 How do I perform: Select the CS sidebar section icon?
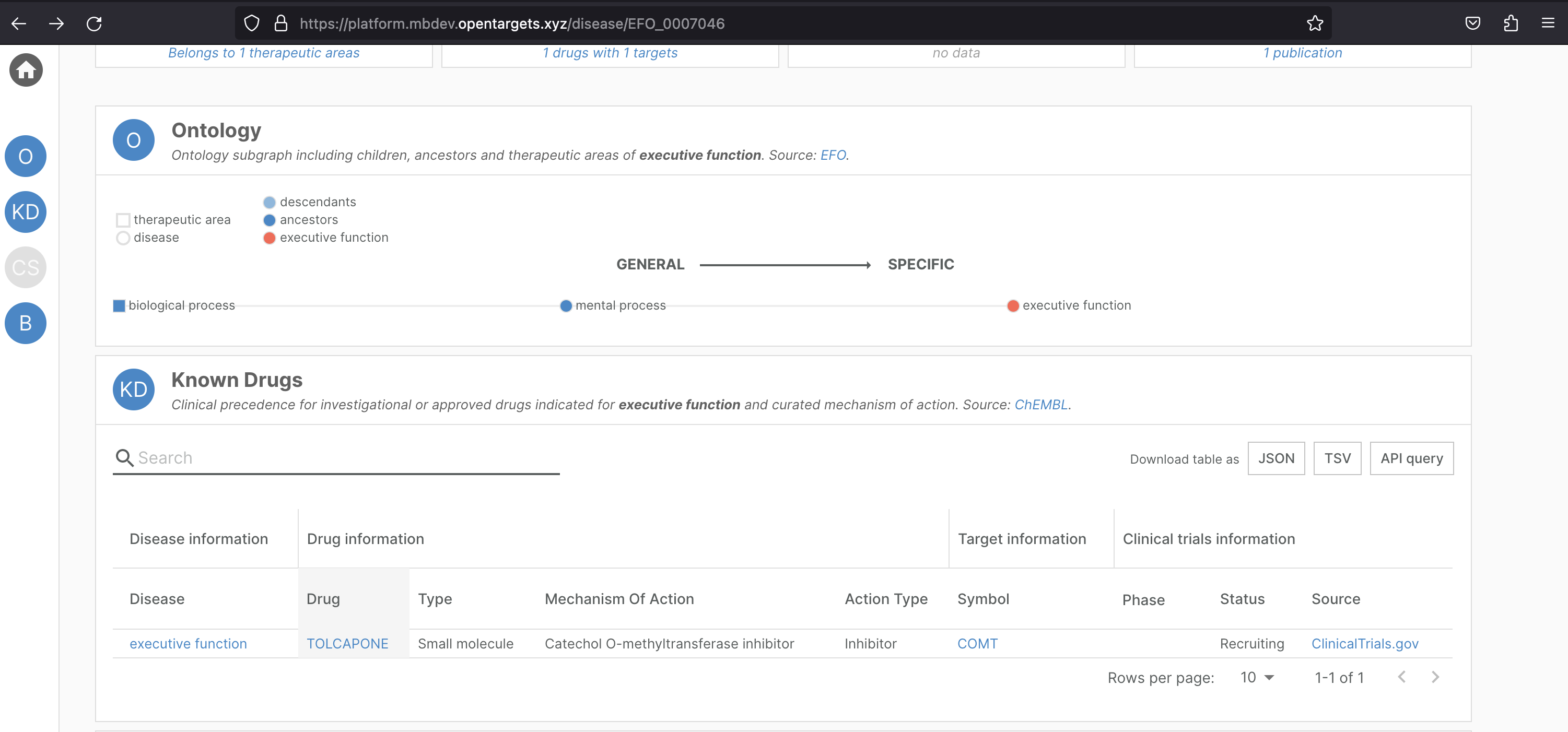(26, 267)
